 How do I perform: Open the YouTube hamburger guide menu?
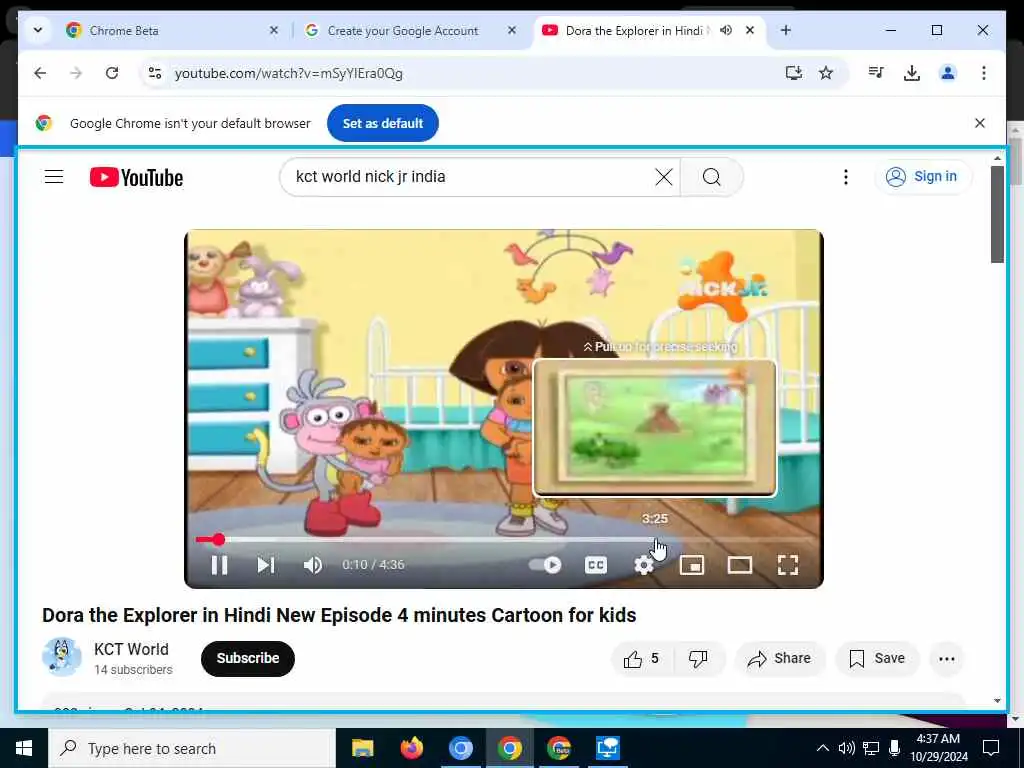(x=54, y=177)
